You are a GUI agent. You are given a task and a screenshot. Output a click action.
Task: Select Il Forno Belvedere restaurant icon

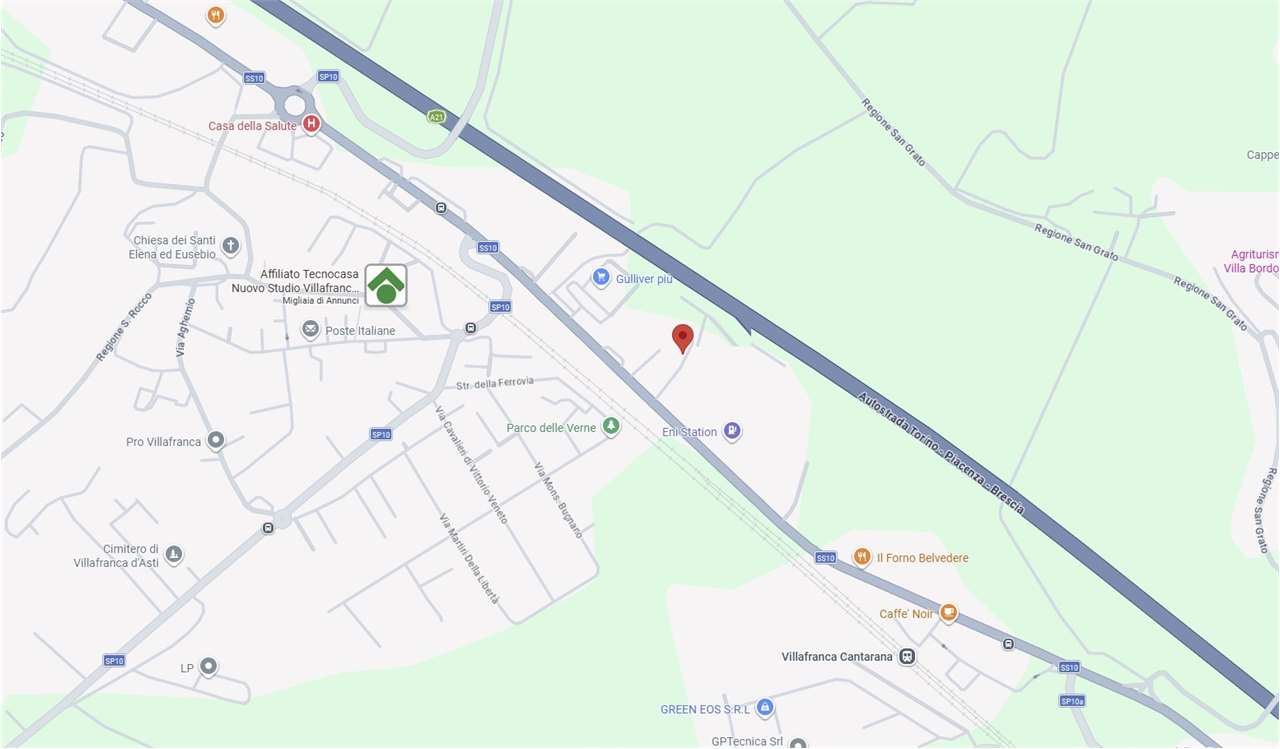[862, 557]
